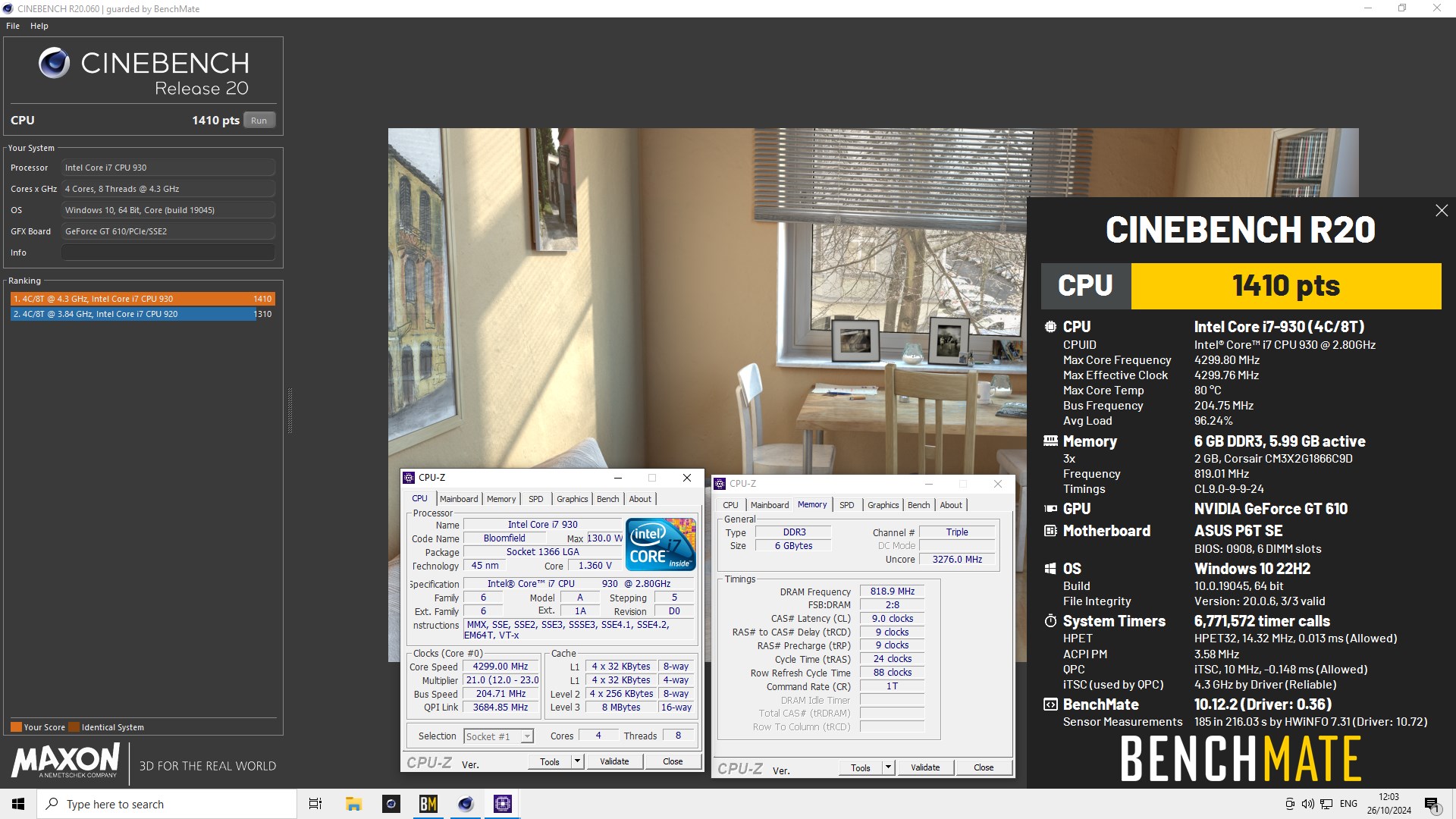Select CPU tab in right CPU-Z window
The width and height of the screenshot is (1456, 819).
coord(730,505)
